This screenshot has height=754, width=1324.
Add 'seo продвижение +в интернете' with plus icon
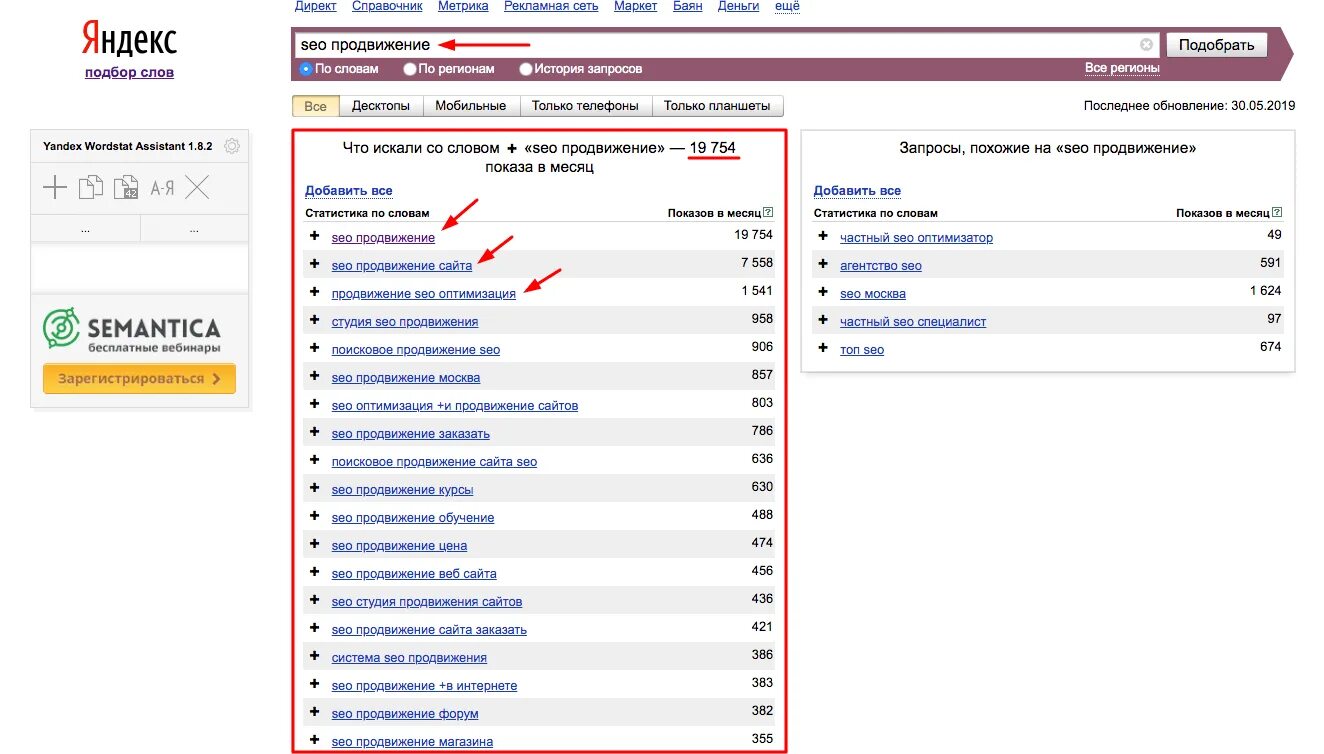pos(314,684)
